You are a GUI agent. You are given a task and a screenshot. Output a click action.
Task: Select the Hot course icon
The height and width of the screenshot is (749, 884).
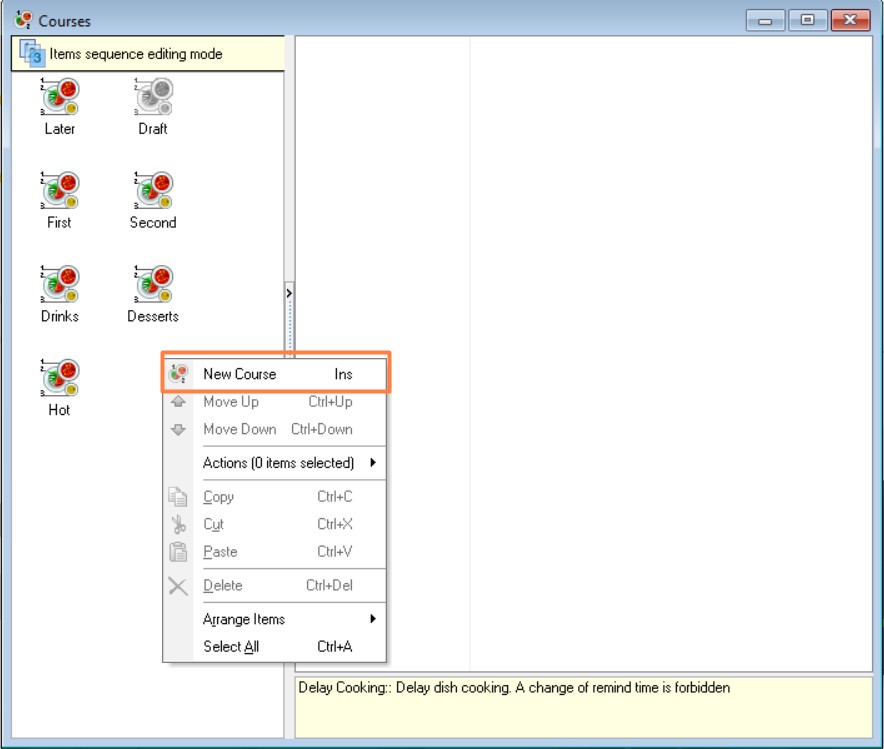coord(59,378)
